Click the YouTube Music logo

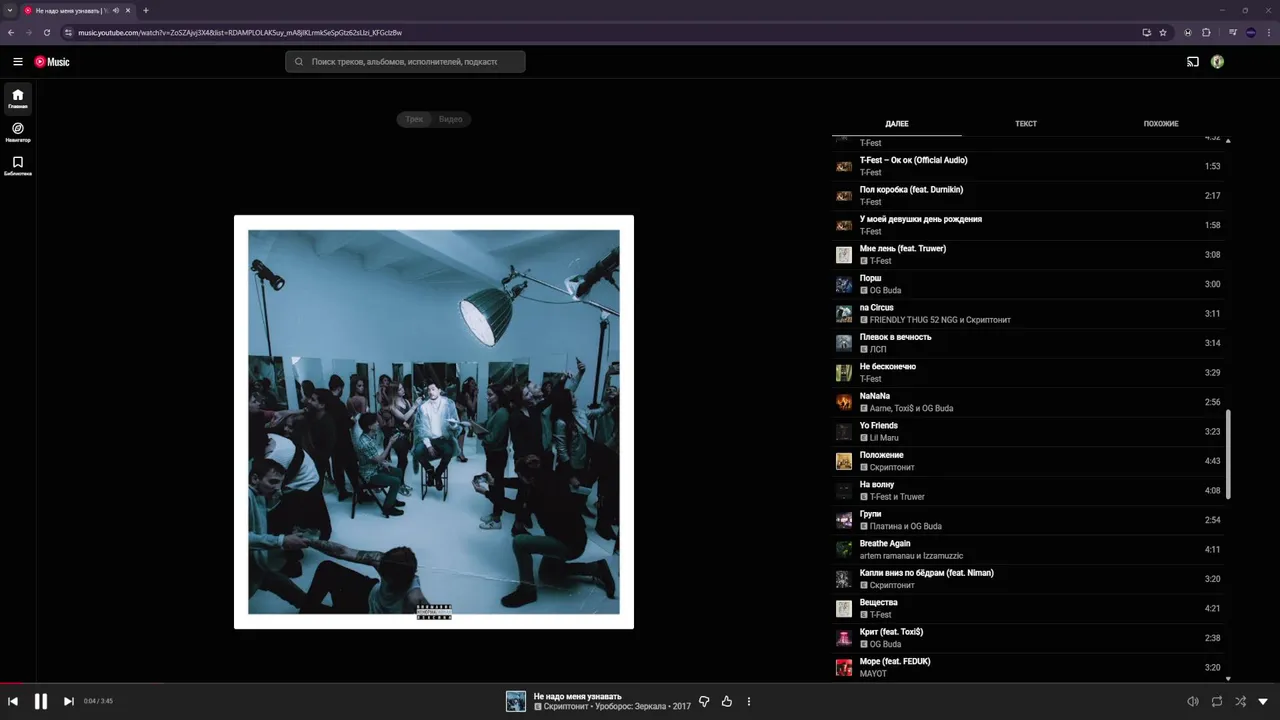tap(52, 62)
